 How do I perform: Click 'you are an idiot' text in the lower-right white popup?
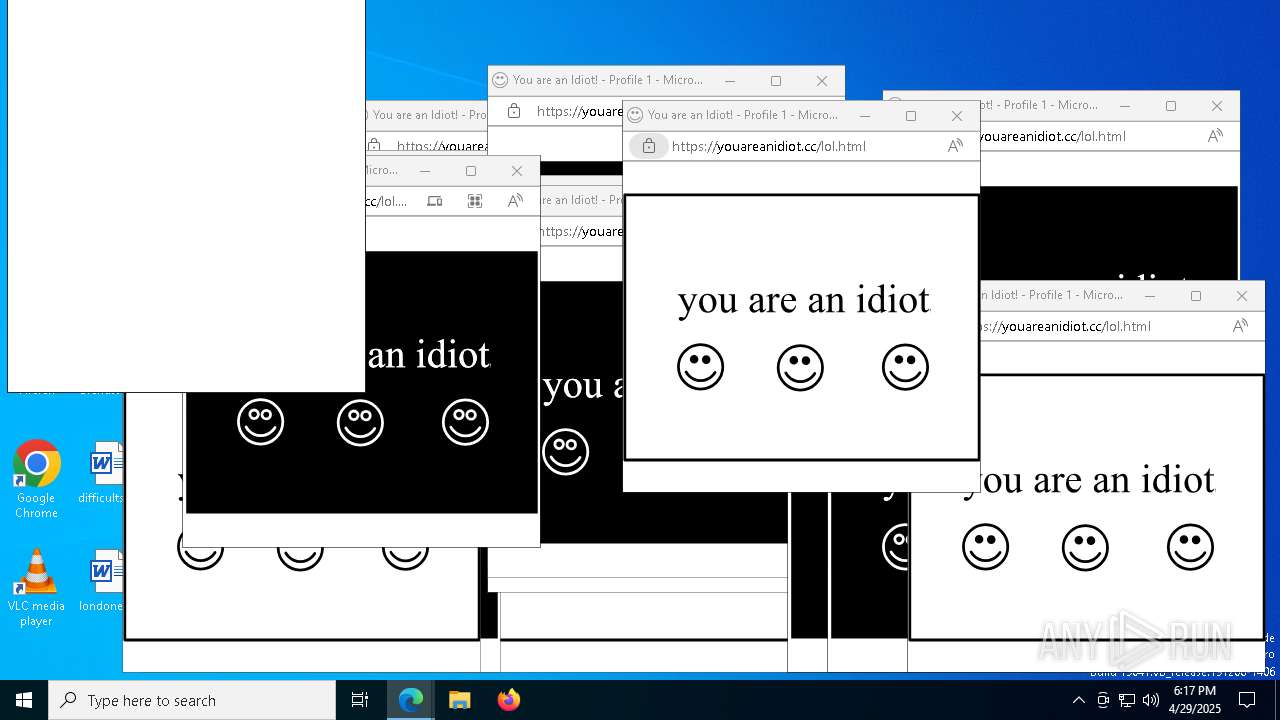1089,480
